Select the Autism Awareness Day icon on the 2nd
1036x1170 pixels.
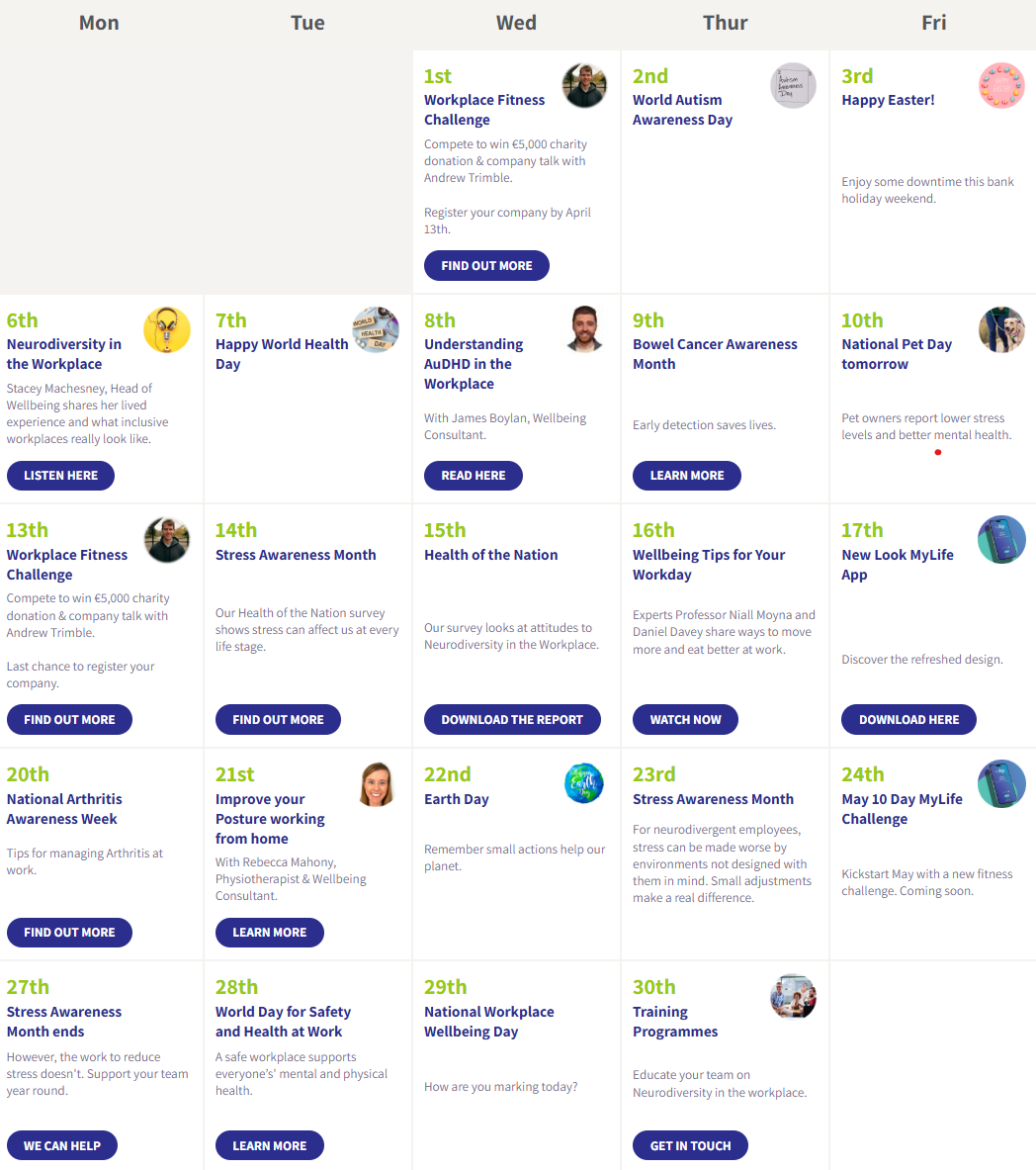(x=793, y=86)
